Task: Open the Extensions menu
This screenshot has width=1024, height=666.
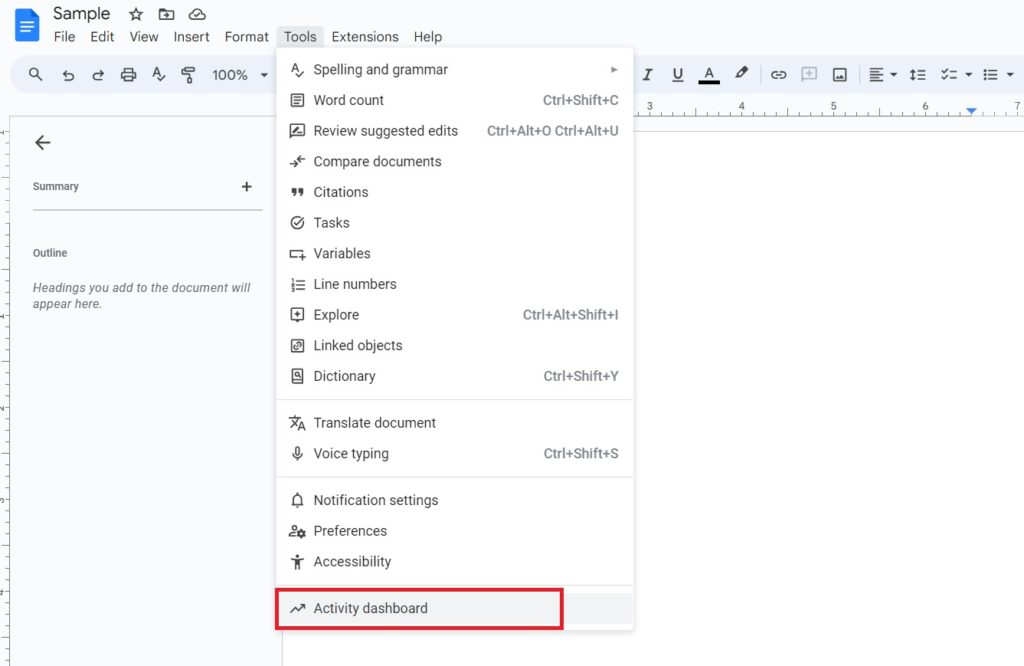Action: pyautogui.click(x=365, y=36)
